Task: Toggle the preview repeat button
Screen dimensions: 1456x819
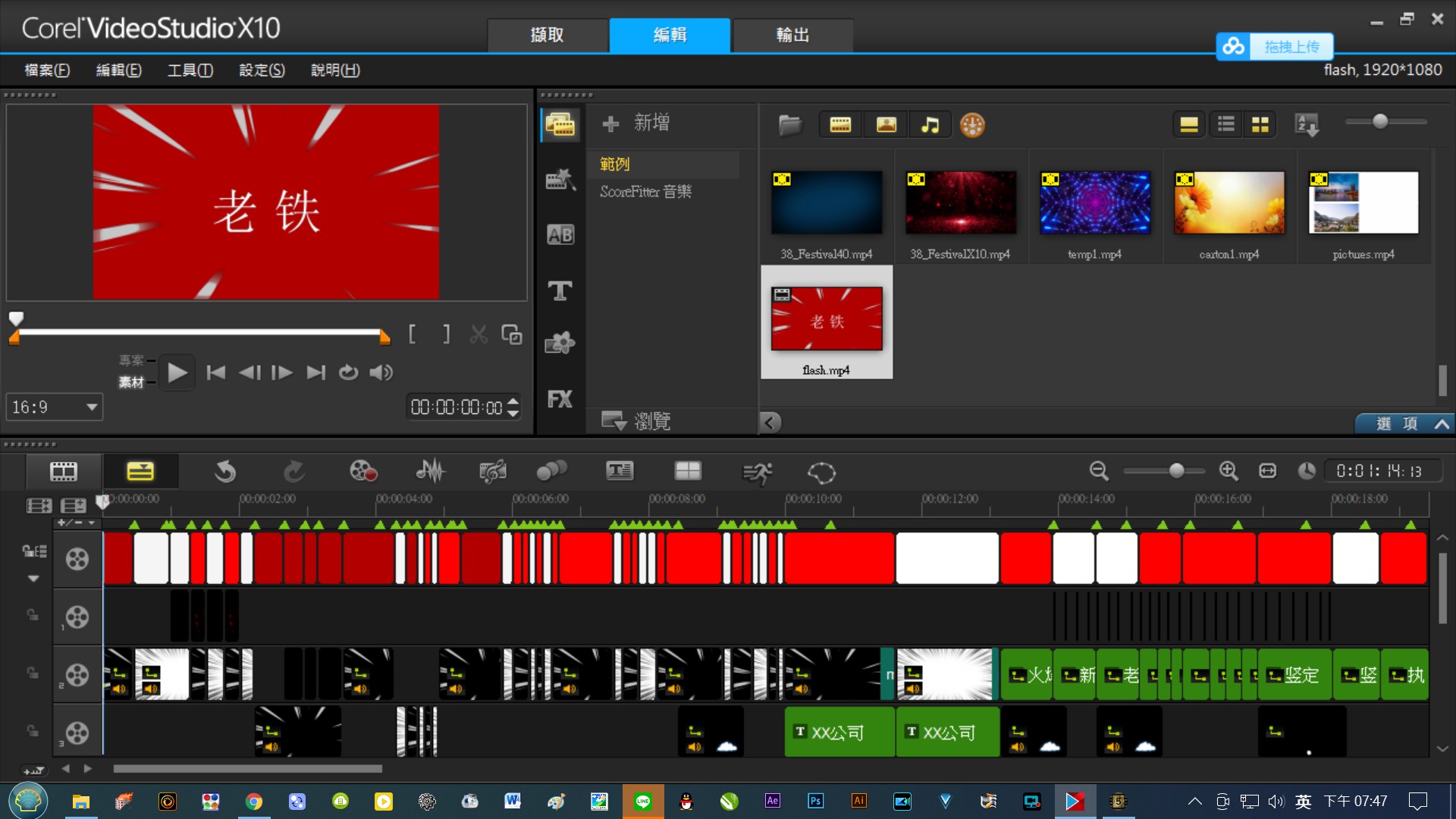Action: pos(348,372)
